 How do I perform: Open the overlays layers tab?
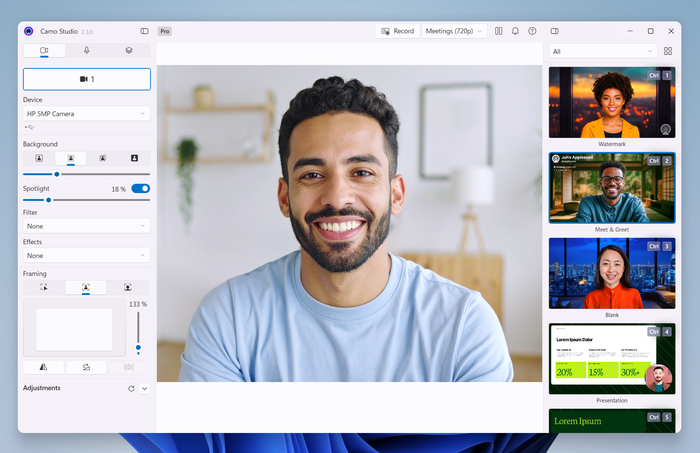click(129, 50)
